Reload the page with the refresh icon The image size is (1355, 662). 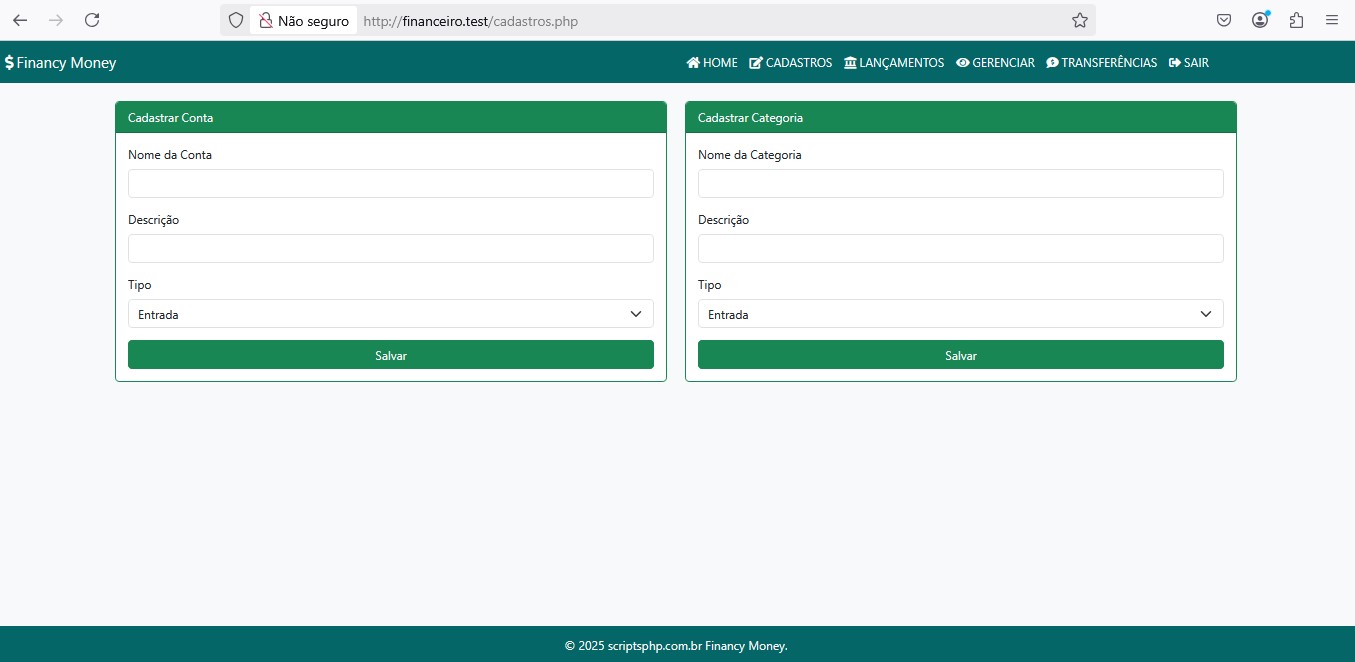point(92,20)
